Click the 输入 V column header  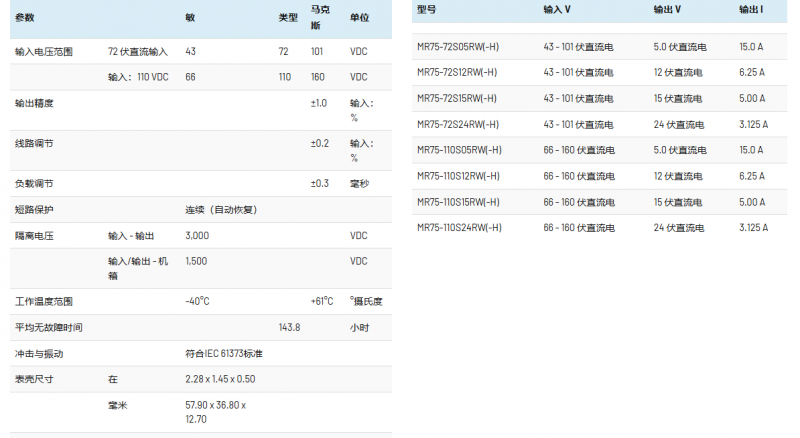pos(557,9)
